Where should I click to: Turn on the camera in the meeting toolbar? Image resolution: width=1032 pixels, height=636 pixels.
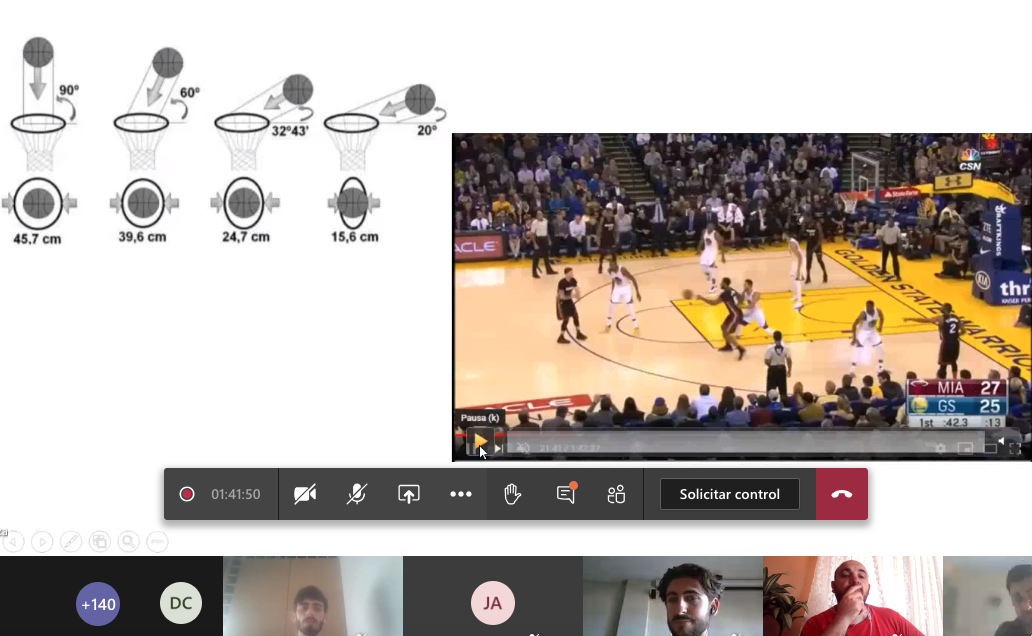point(305,494)
